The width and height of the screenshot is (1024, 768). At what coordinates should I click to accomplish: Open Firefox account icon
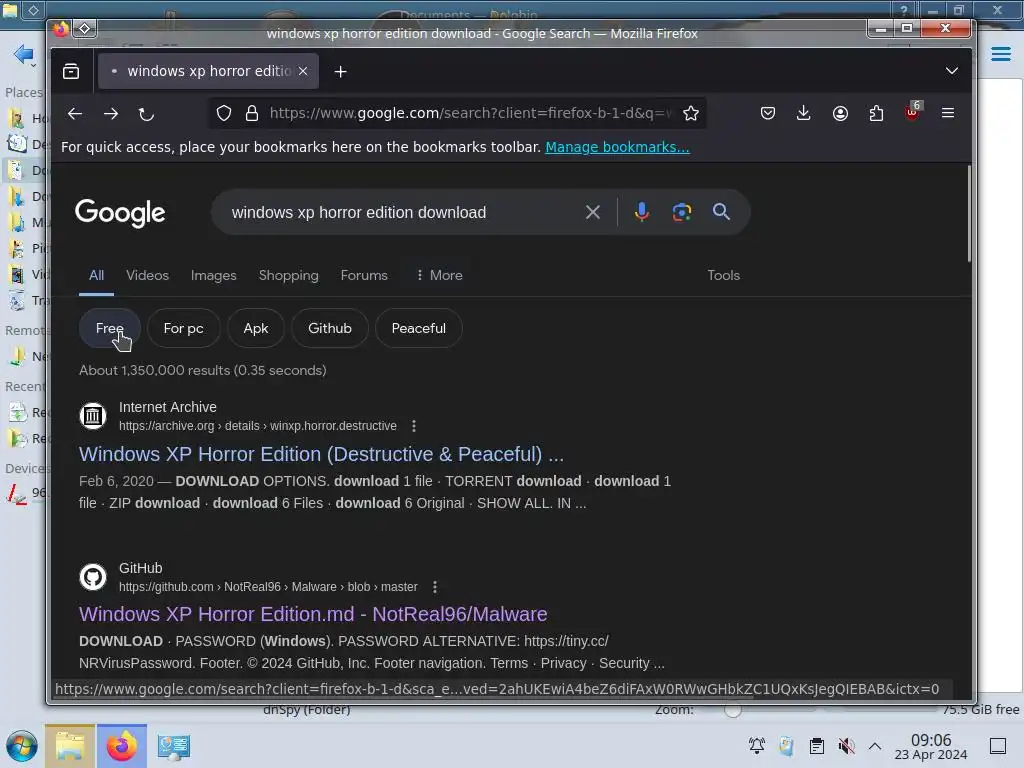840,113
